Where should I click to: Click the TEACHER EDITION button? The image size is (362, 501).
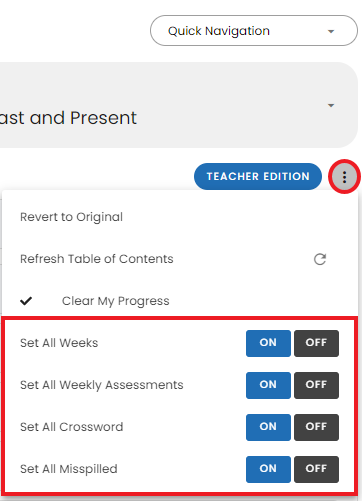[x=258, y=176]
